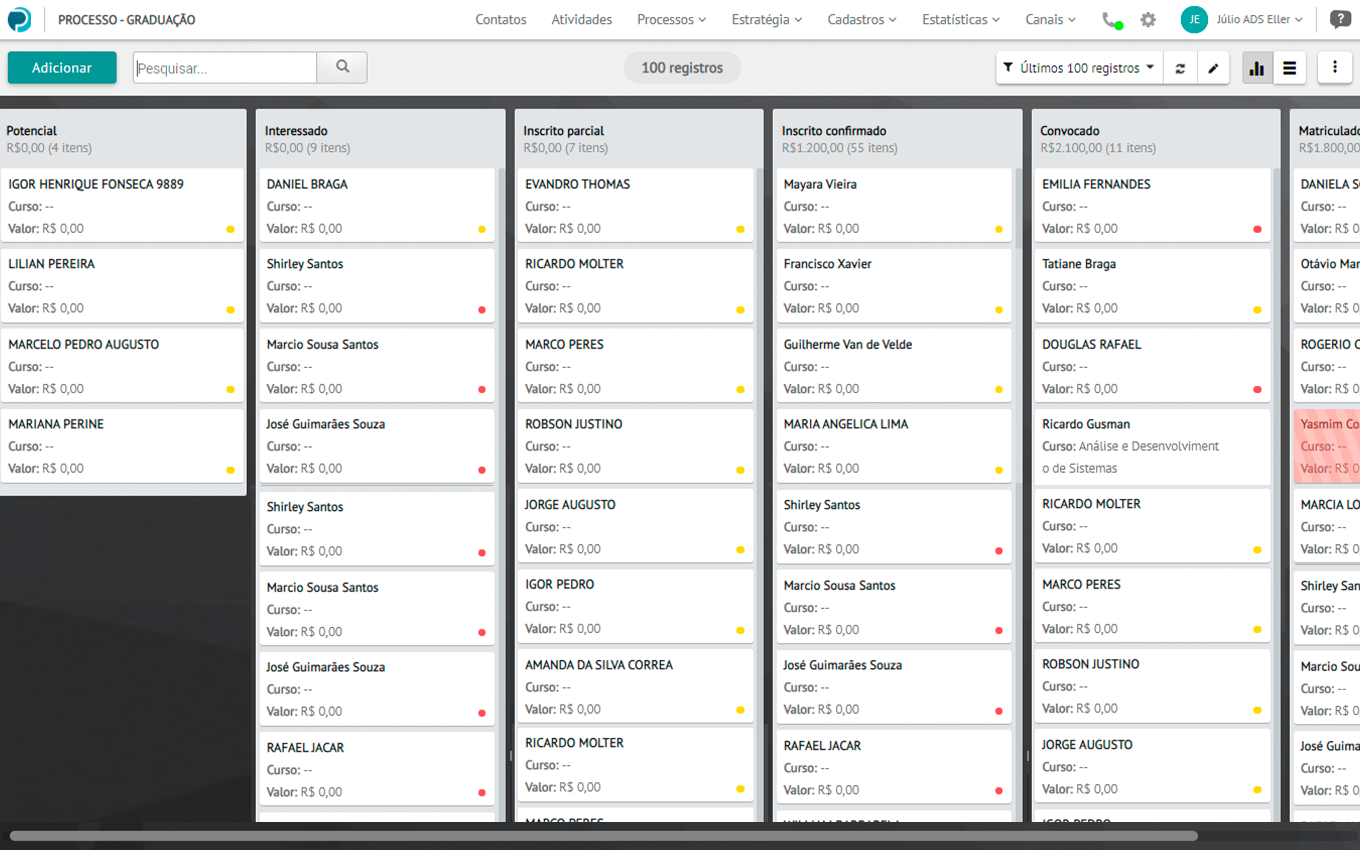Open the Júlio ADS Eller user menu

coord(1242,20)
